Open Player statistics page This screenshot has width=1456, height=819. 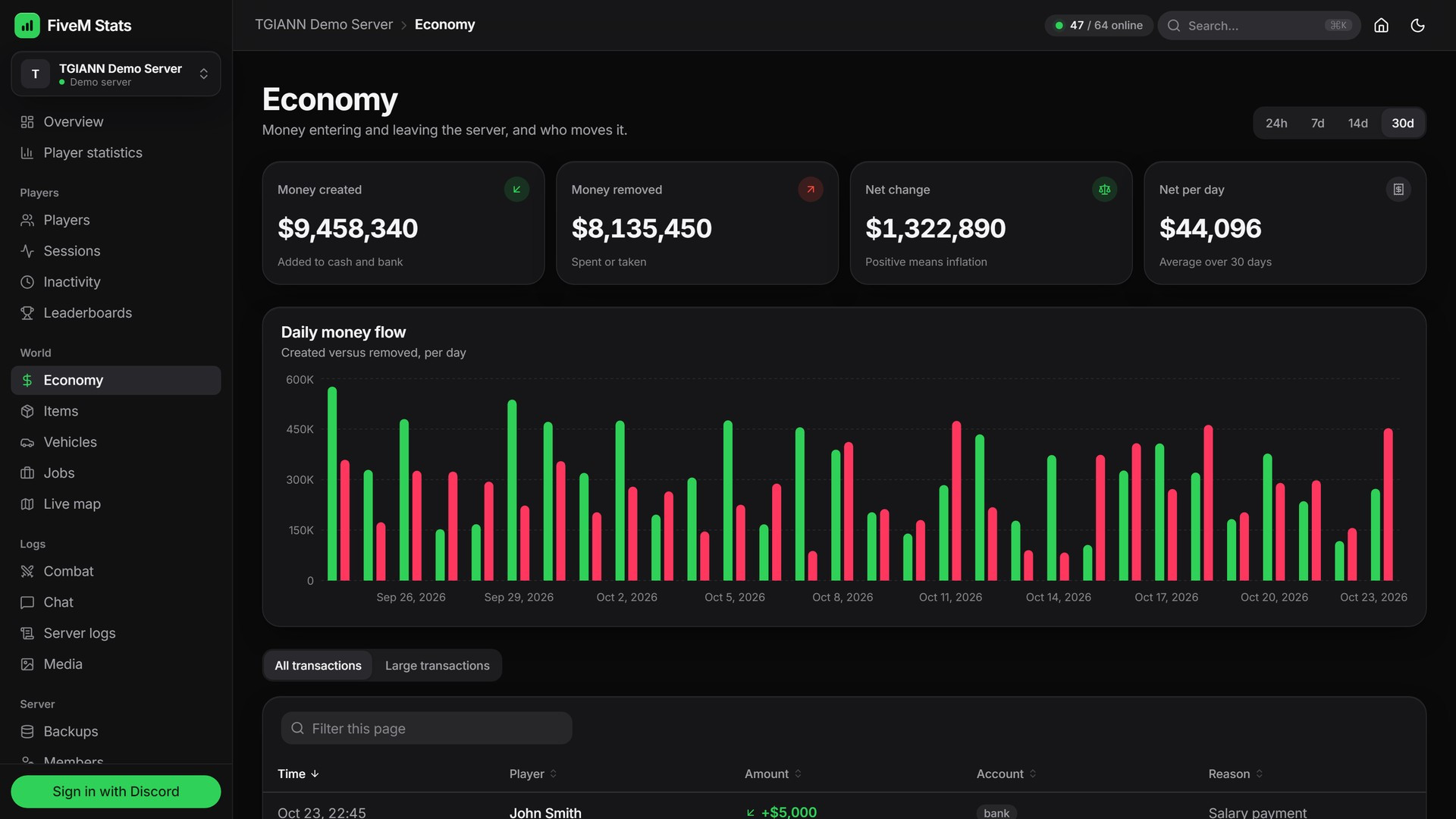(116, 152)
